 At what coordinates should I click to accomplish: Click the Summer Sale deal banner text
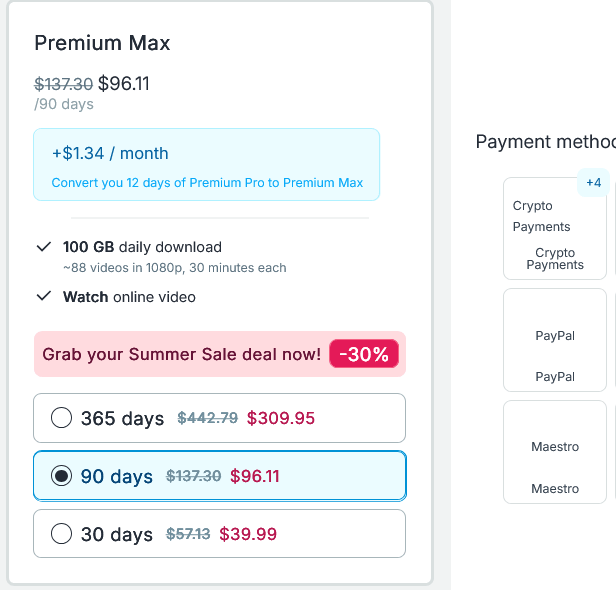181,354
